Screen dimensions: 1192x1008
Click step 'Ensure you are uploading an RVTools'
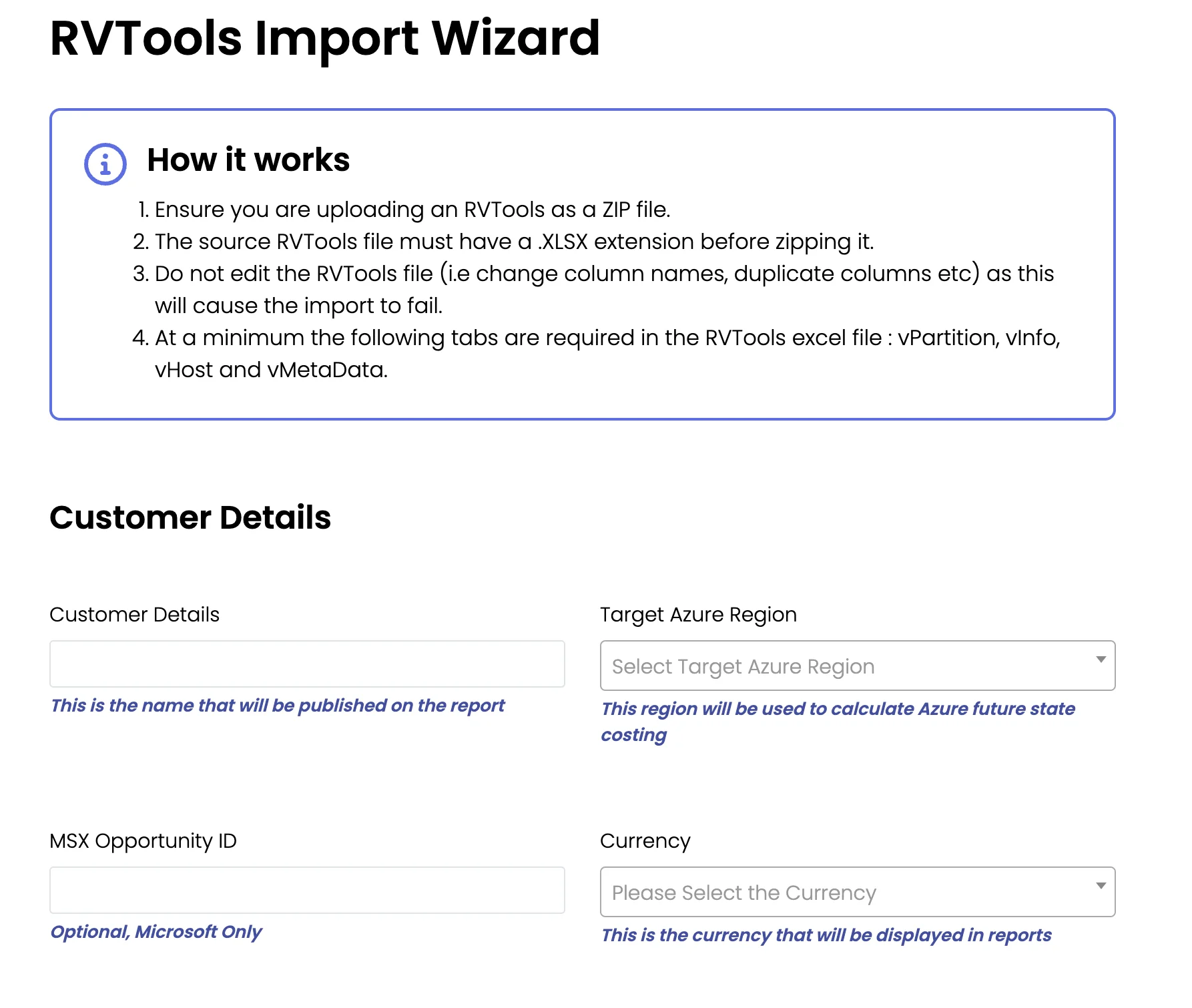[412, 210]
